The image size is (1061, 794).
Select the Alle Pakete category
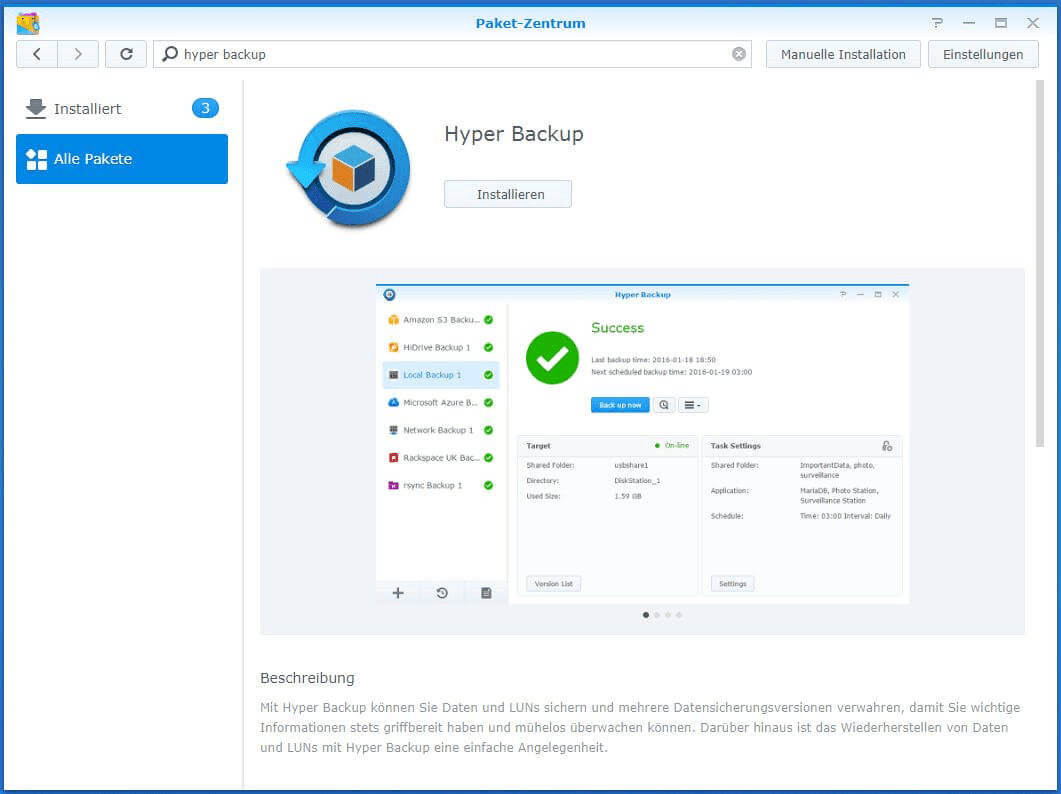(x=122, y=159)
